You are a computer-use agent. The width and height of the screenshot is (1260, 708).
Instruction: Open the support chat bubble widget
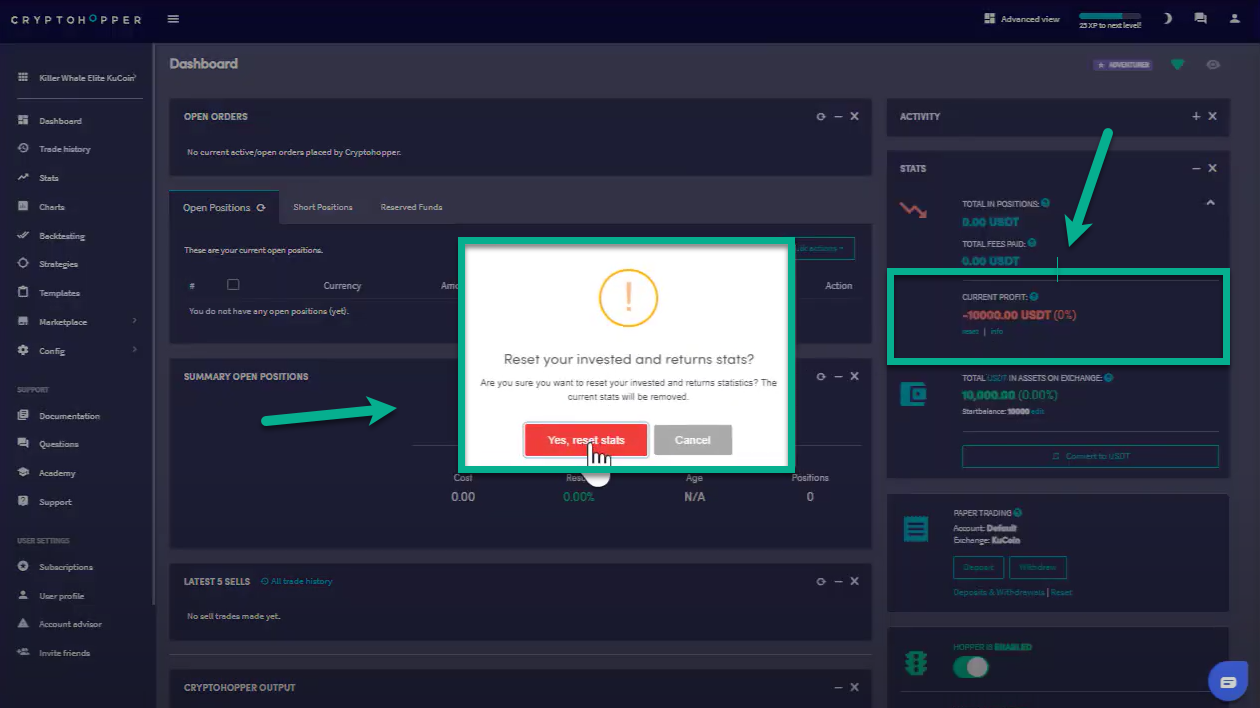pyautogui.click(x=1227, y=681)
